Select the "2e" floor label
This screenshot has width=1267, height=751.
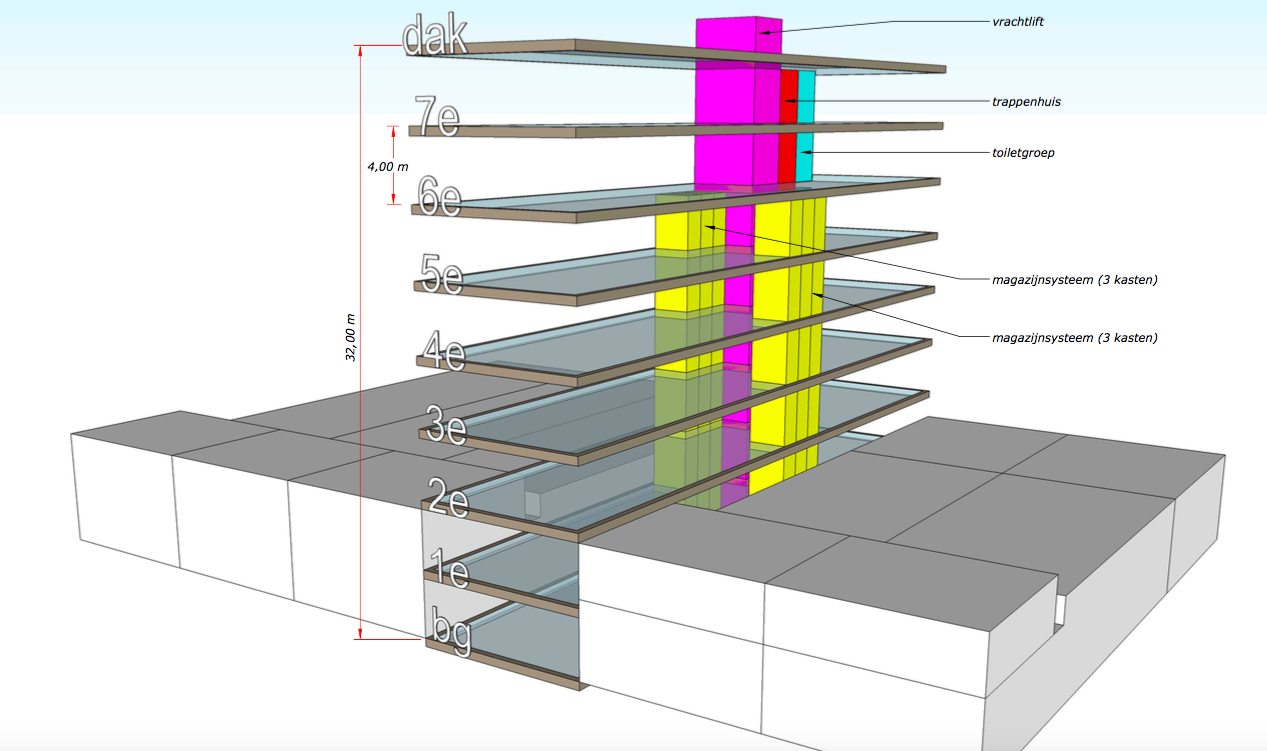coord(448,497)
